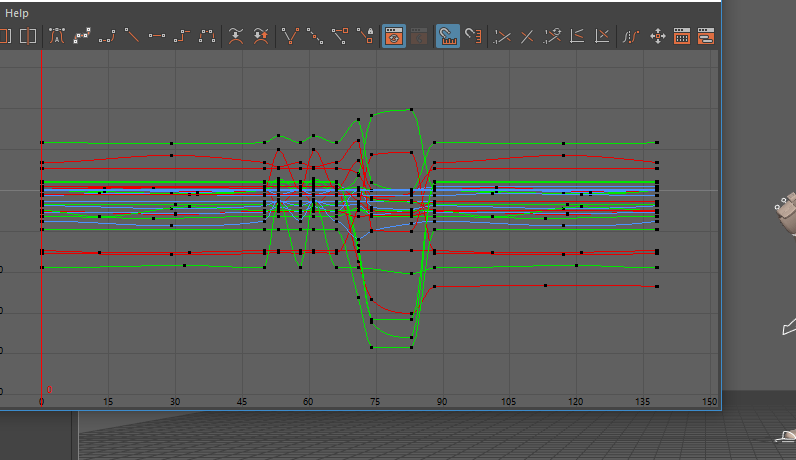The image size is (796, 460).
Task: Click frame 90 on time ruler
Action: click(x=442, y=402)
